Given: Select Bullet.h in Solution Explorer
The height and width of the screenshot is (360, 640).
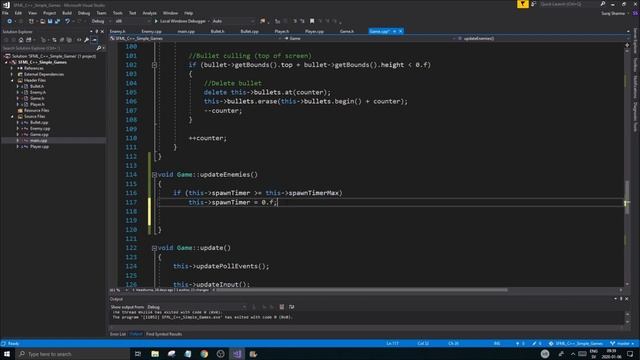Looking at the screenshot, I should (x=37, y=87).
